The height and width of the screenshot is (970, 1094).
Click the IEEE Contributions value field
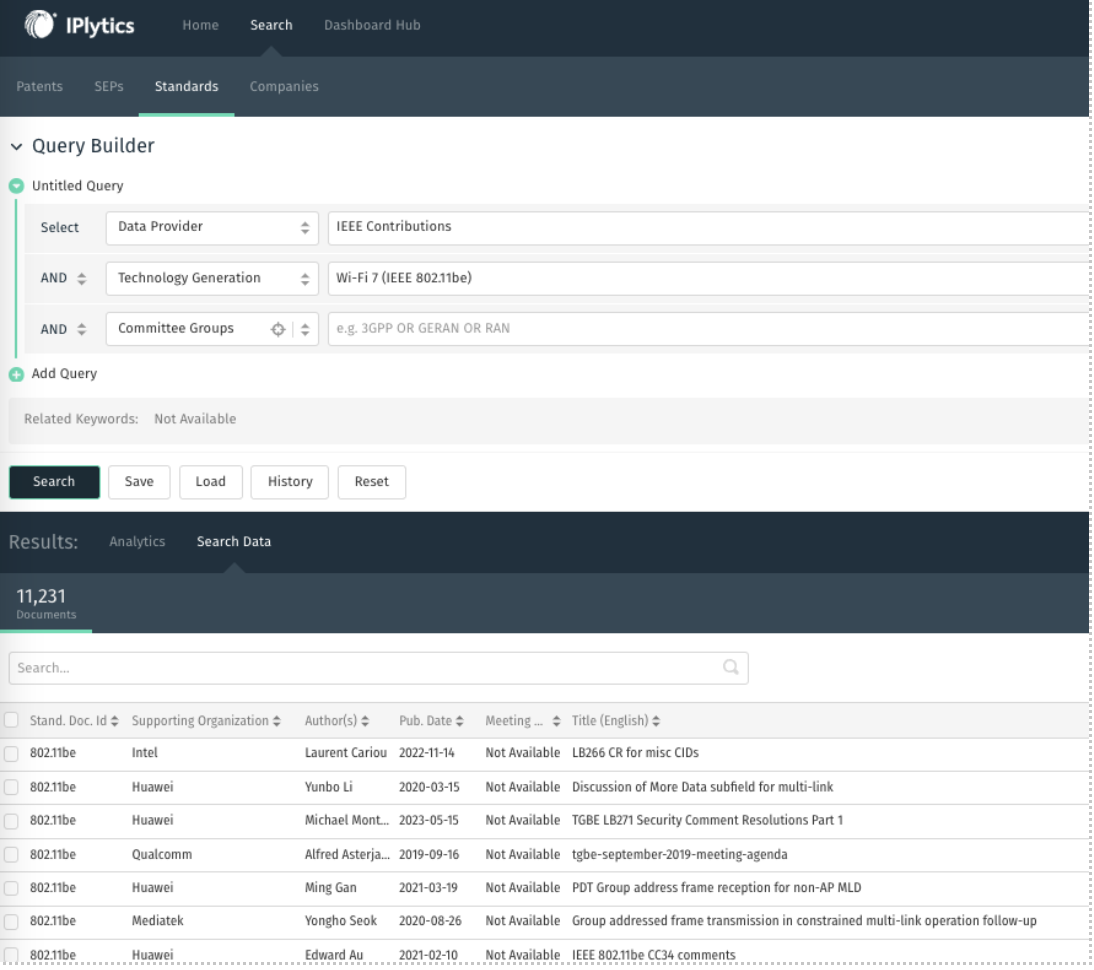pos(708,227)
